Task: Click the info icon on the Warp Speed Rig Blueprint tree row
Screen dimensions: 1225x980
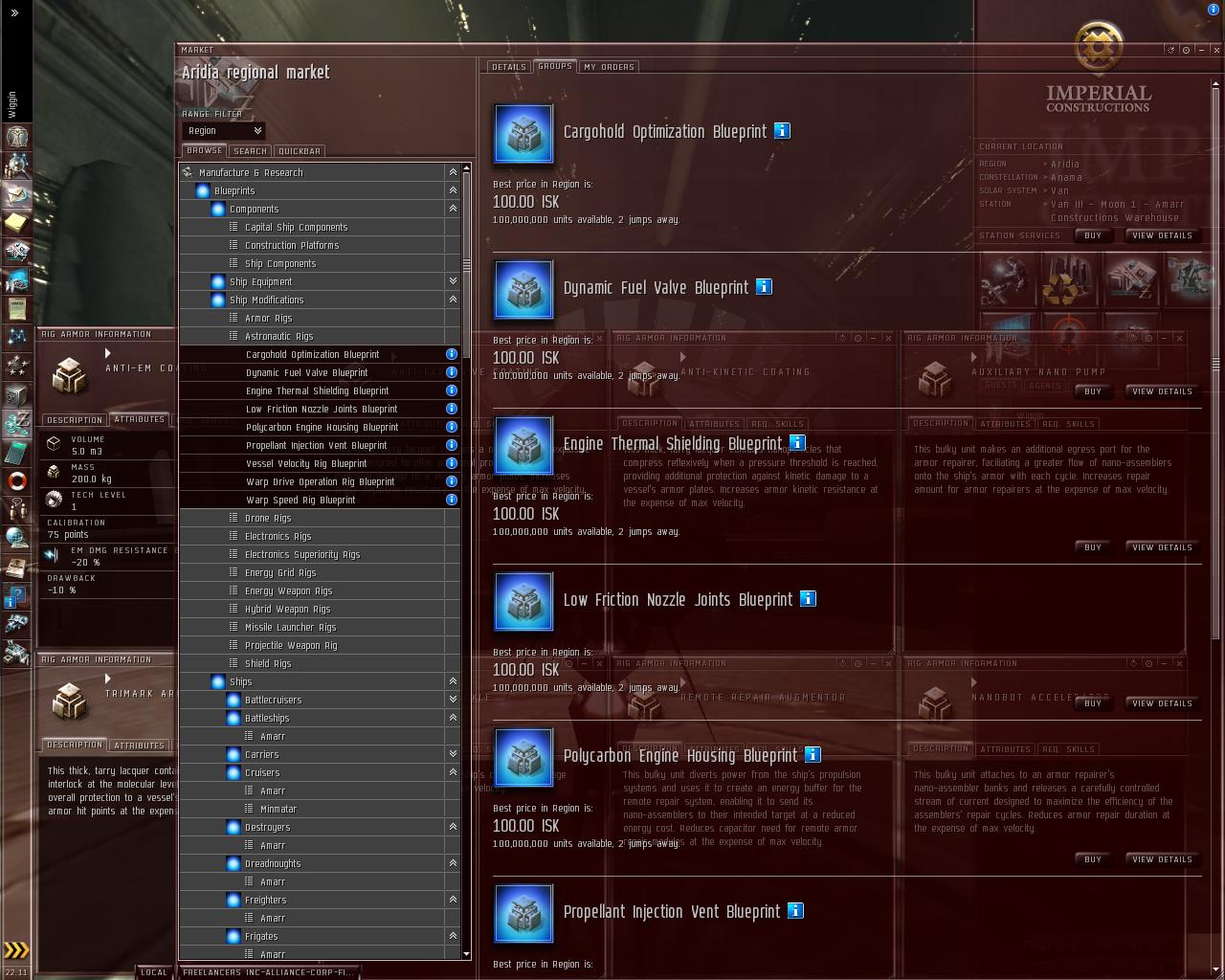Action: pos(452,500)
